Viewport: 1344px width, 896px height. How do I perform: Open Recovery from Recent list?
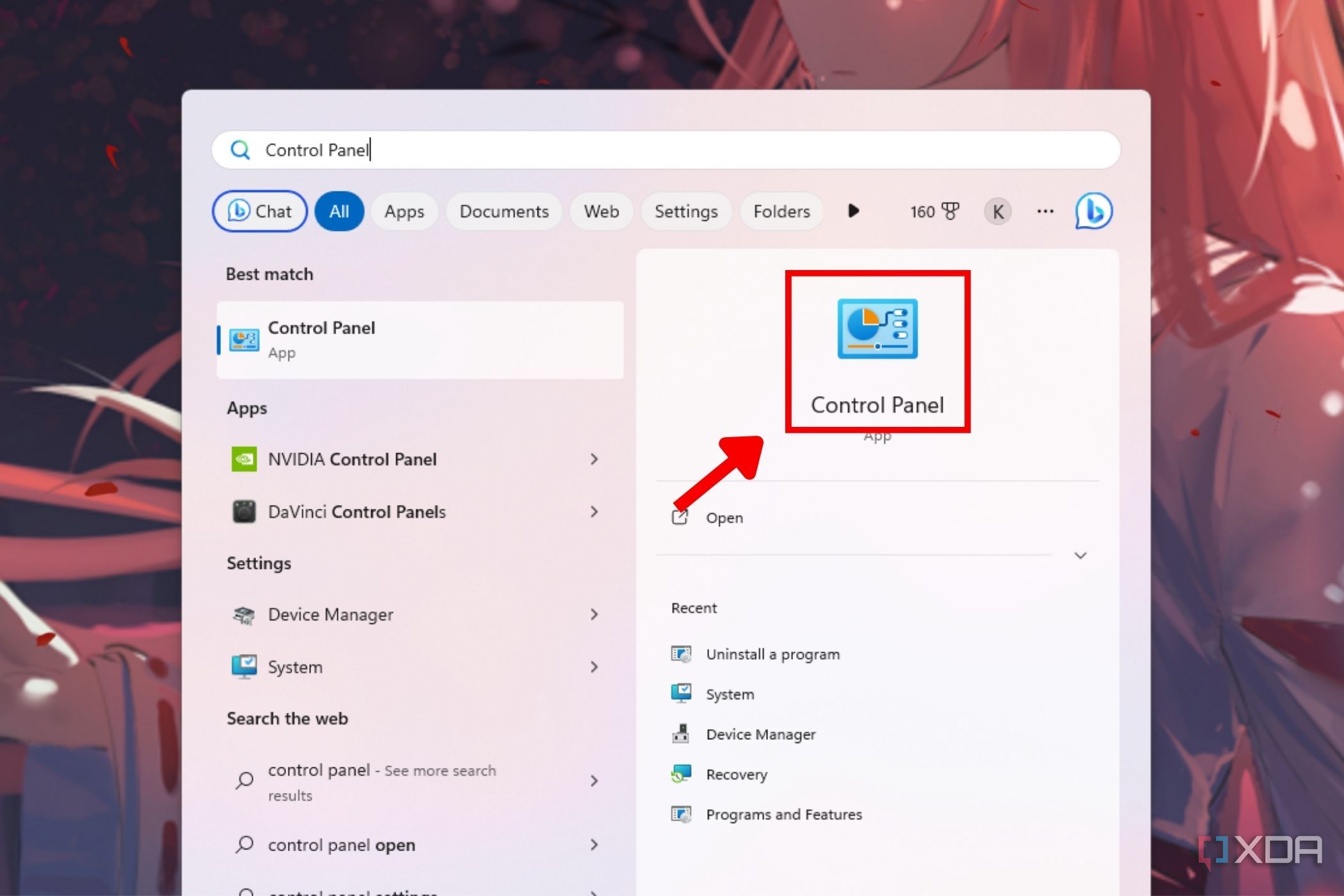pos(736,774)
